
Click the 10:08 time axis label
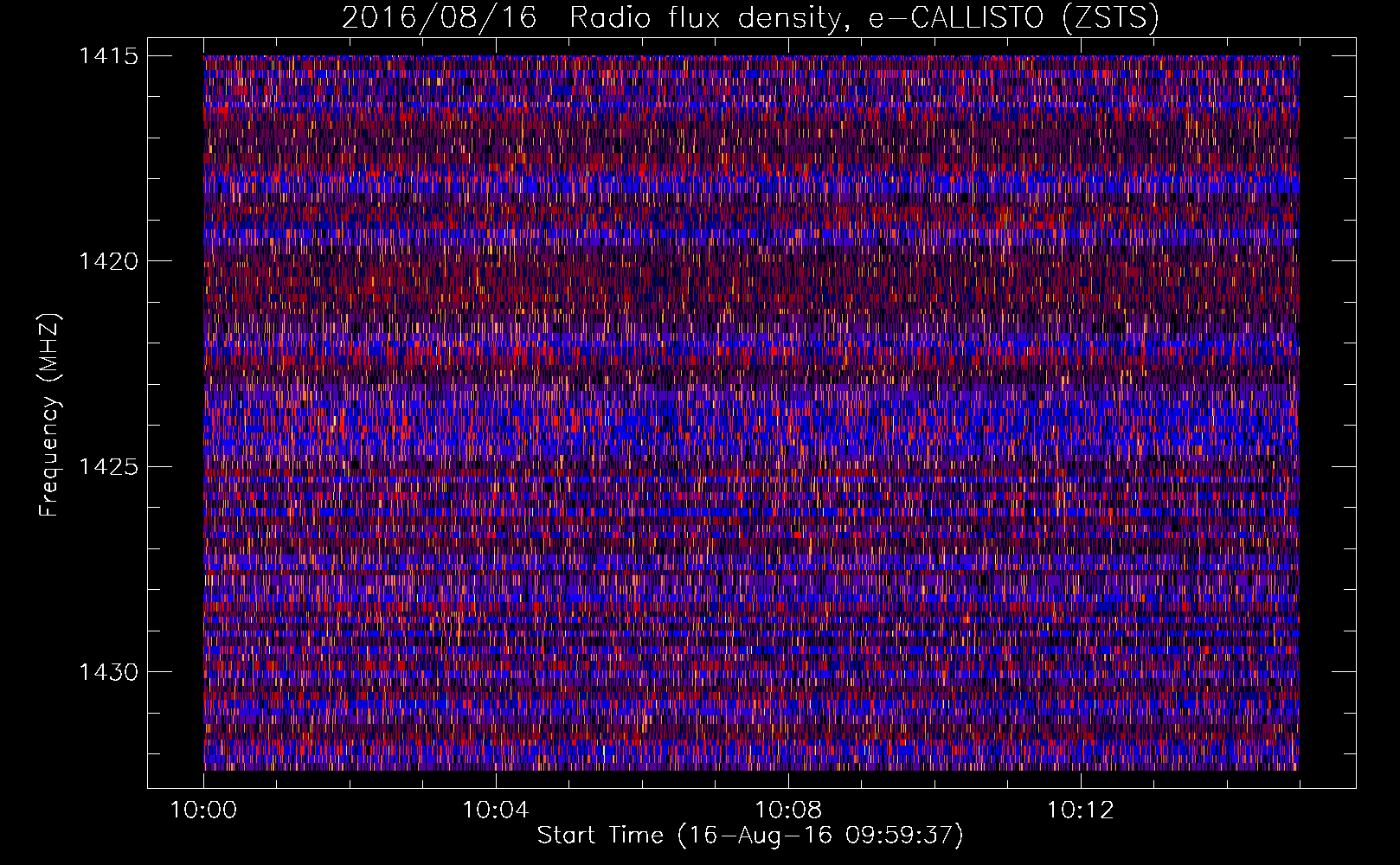tap(787, 811)
